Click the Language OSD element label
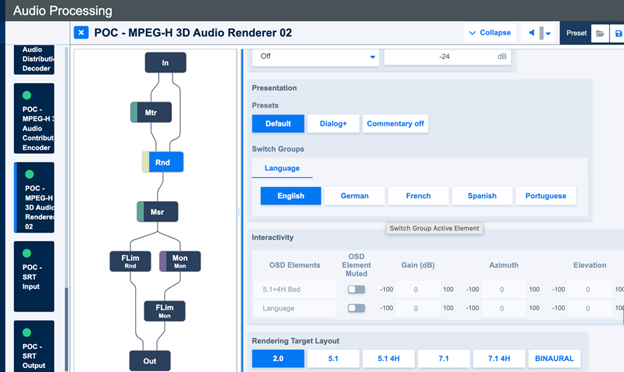Screen dimensions: 624x372 278,308
